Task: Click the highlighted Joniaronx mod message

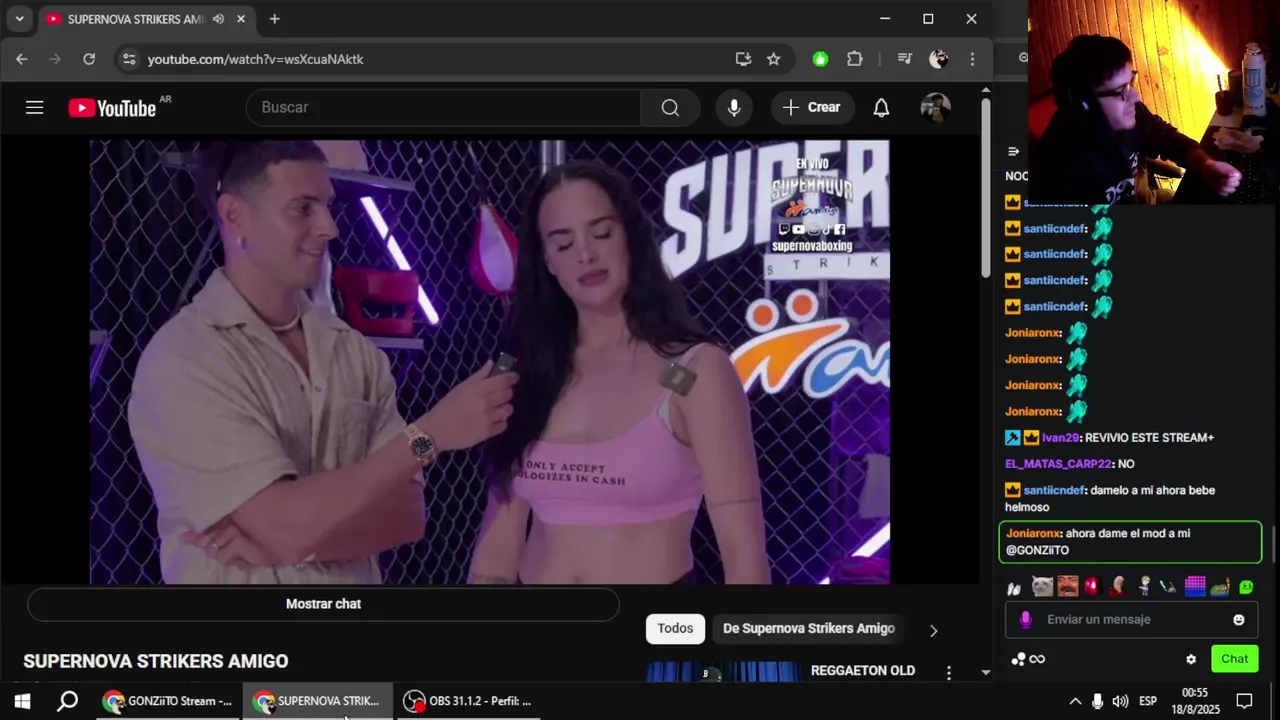Action: pos(1130,541)
